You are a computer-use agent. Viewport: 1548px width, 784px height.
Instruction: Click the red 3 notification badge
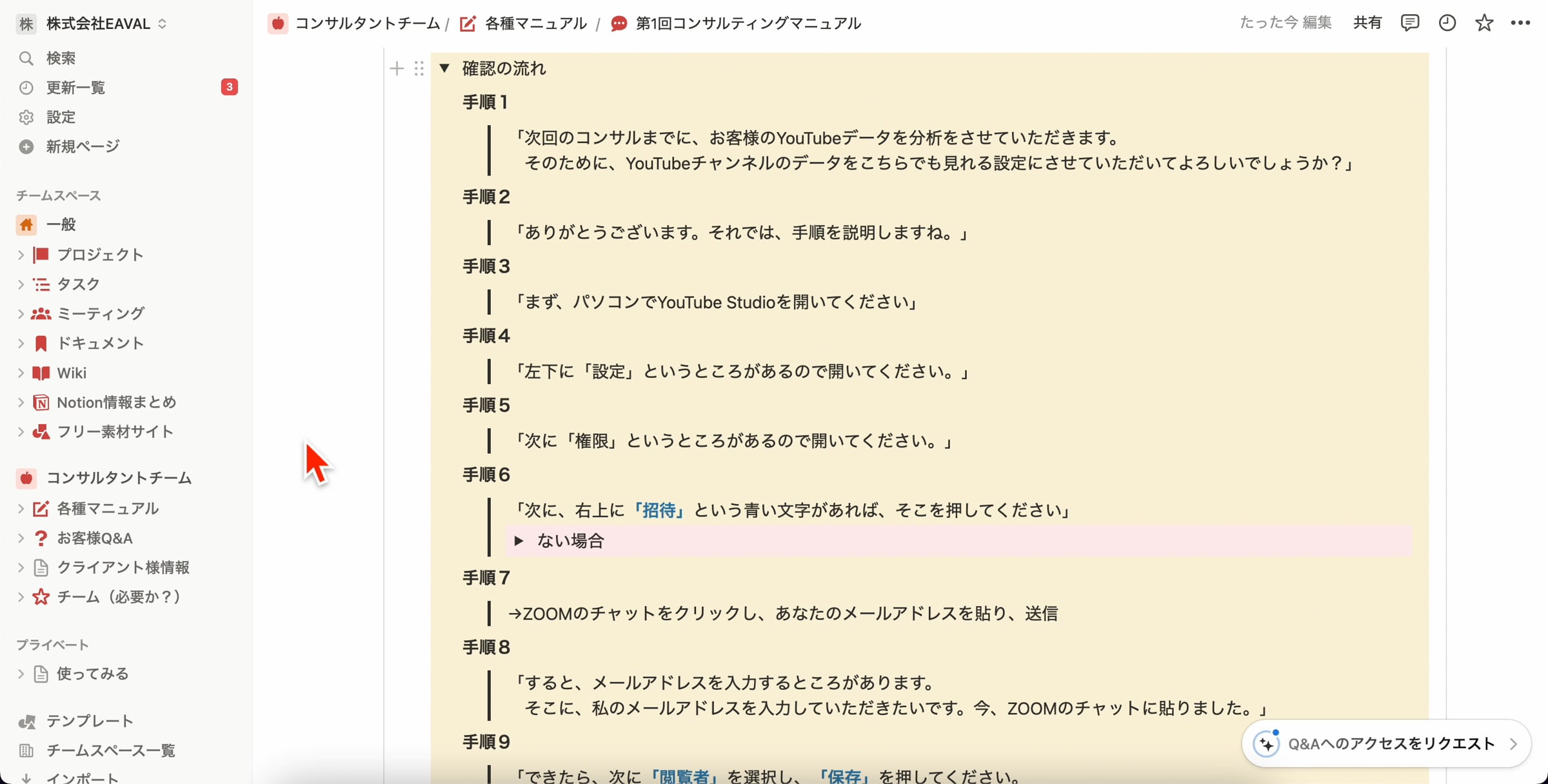pos(229,87)
